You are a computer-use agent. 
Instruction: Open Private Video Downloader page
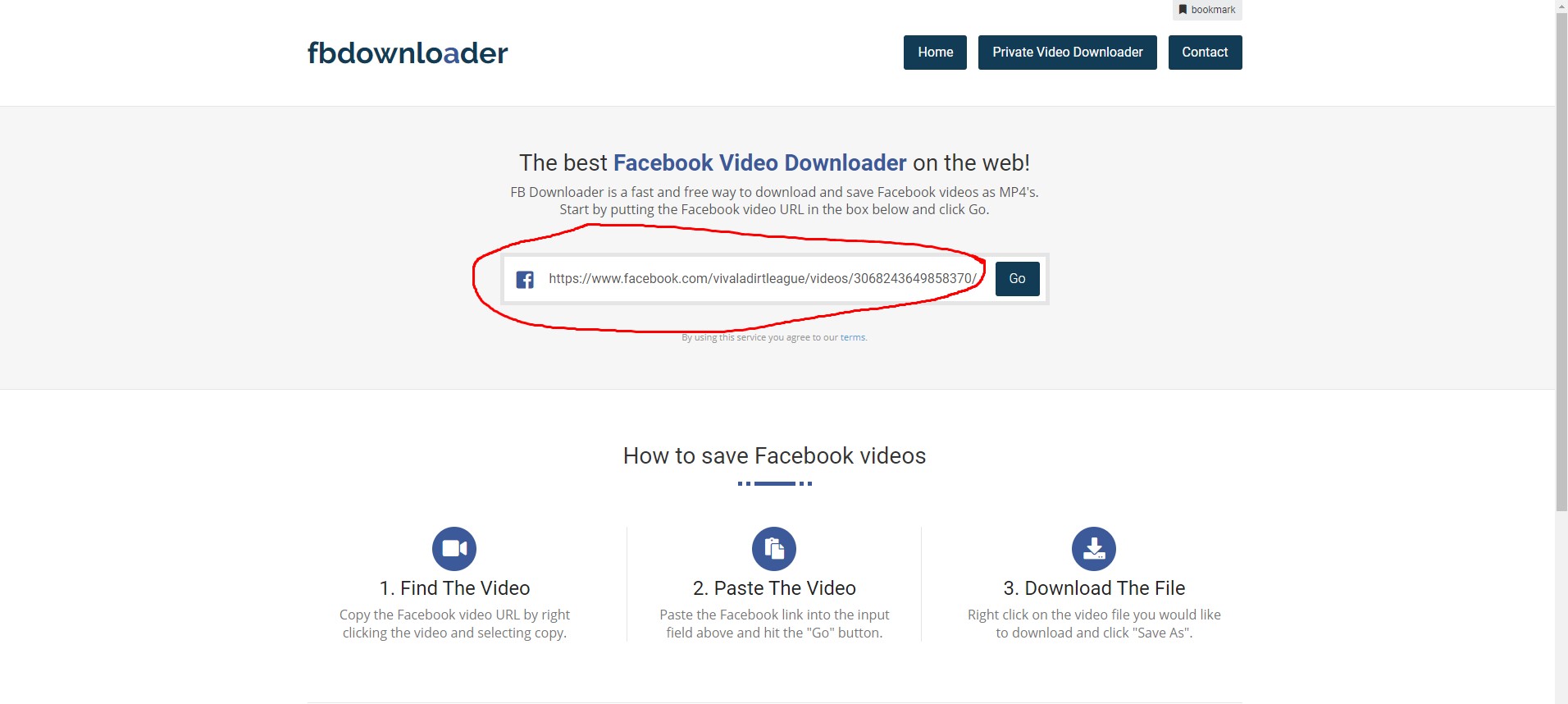pos(1068,53)
